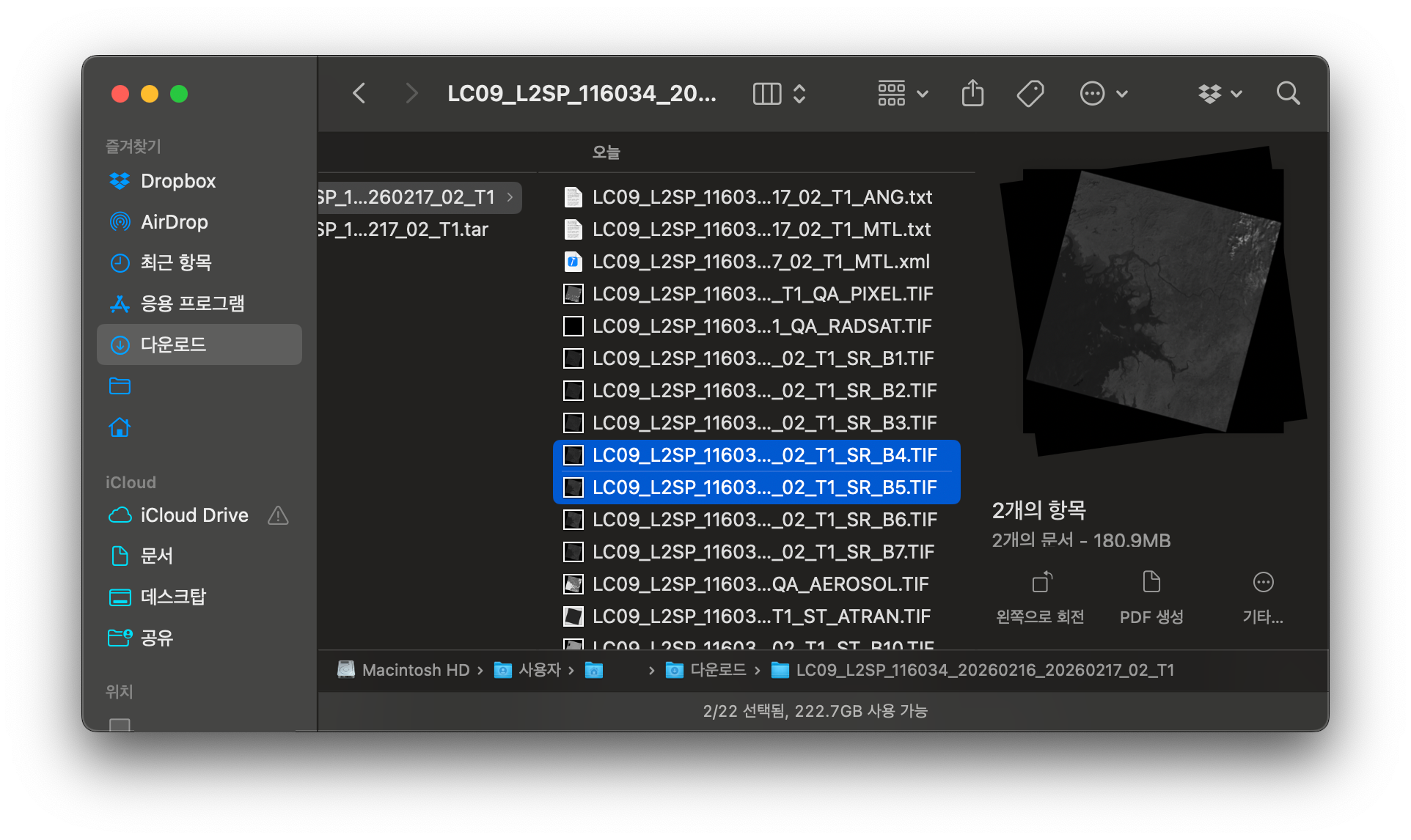The image size is (1411, 840).
Task: Create a PDF with the PDF 생성 icon
Action: [x=1151, y=595]
